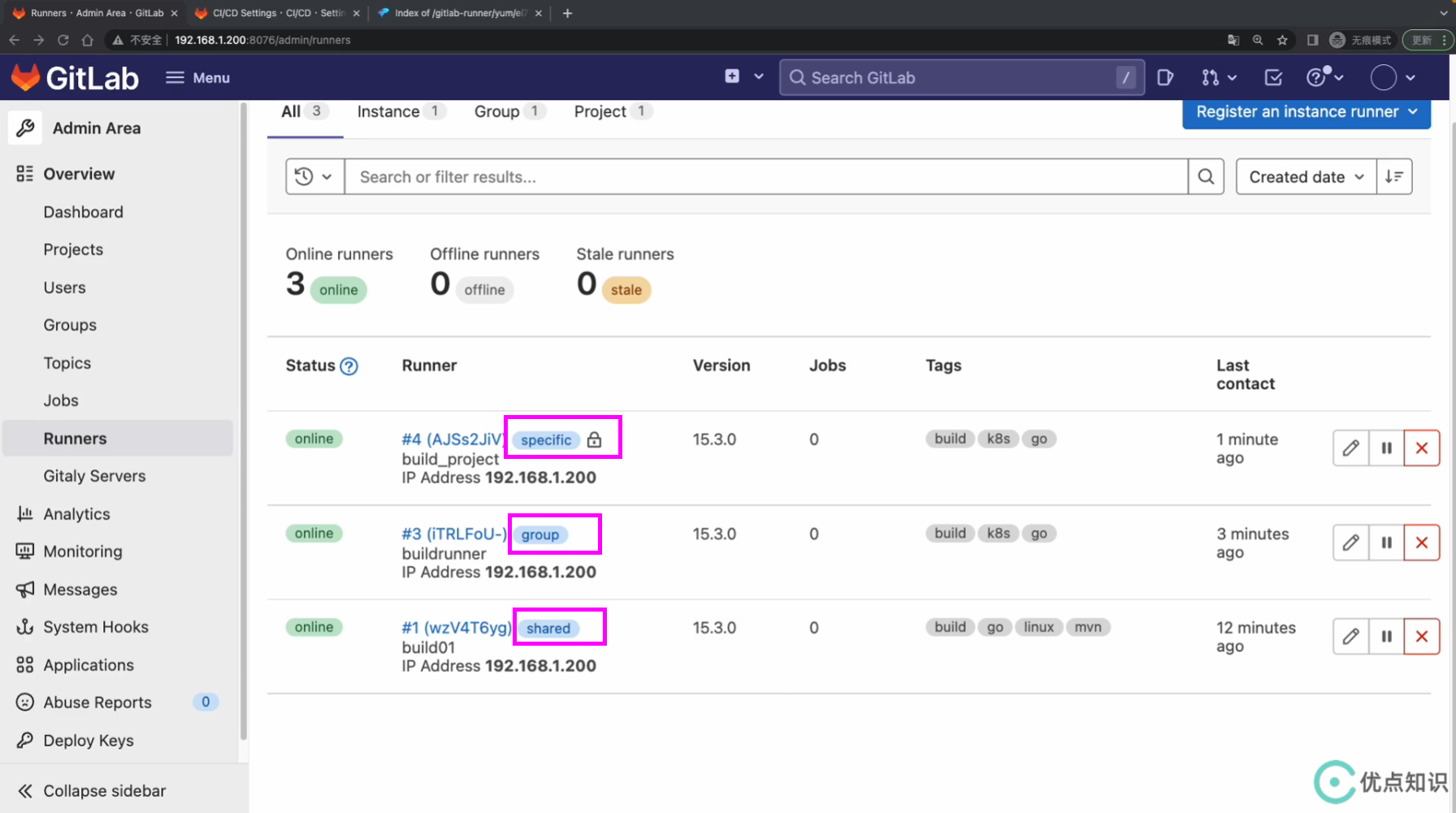Click Register an instance runner button

[1306, 112]
